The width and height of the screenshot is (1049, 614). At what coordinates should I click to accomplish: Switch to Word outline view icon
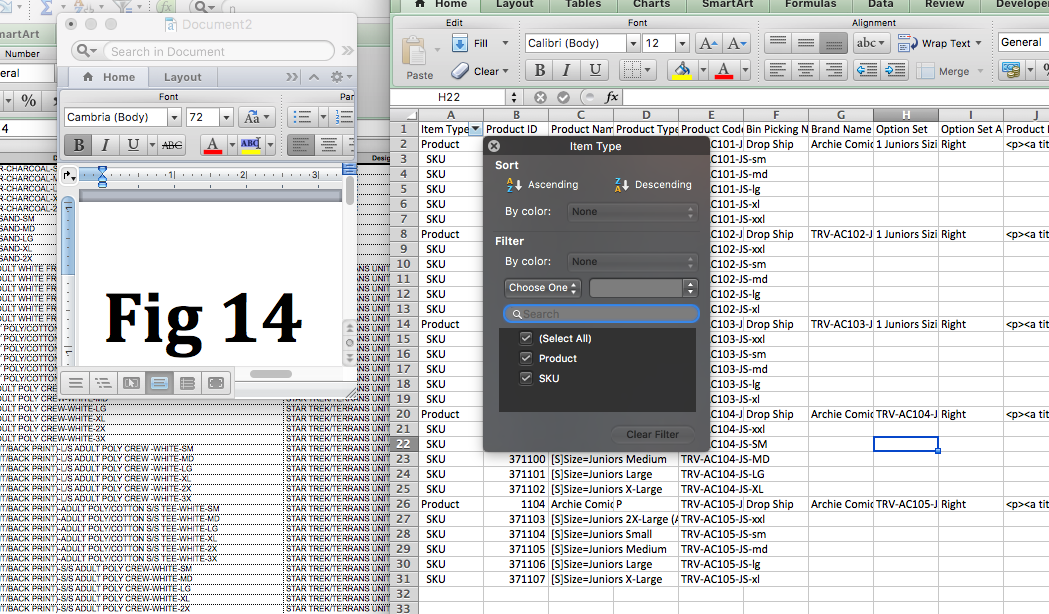103,383
